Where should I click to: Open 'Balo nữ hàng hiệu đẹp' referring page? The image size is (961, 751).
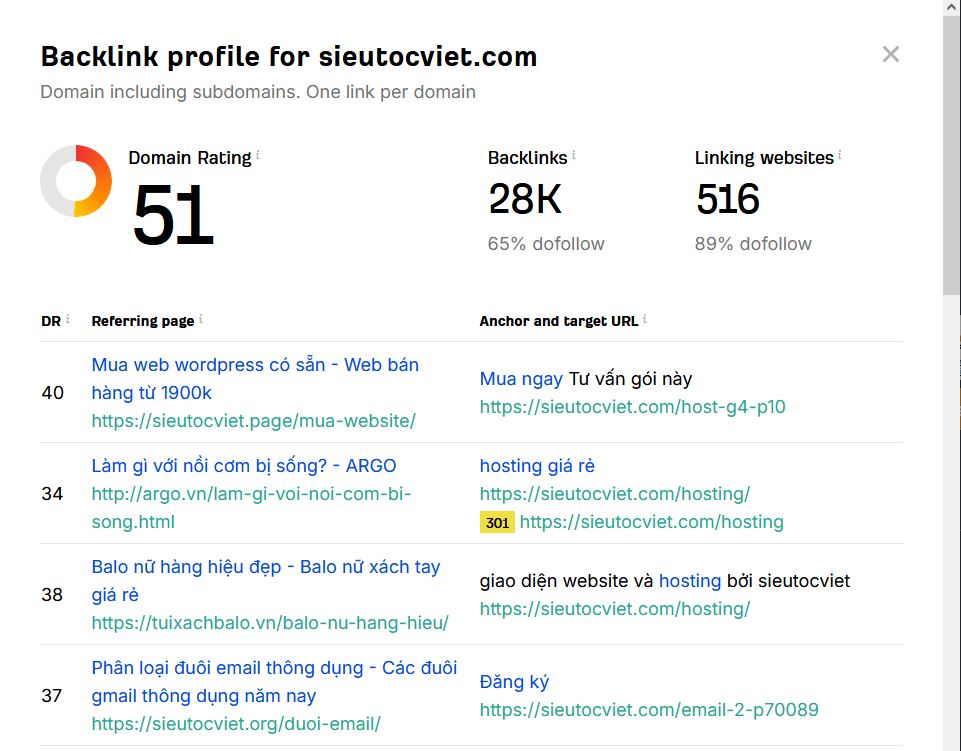point(266,581)
